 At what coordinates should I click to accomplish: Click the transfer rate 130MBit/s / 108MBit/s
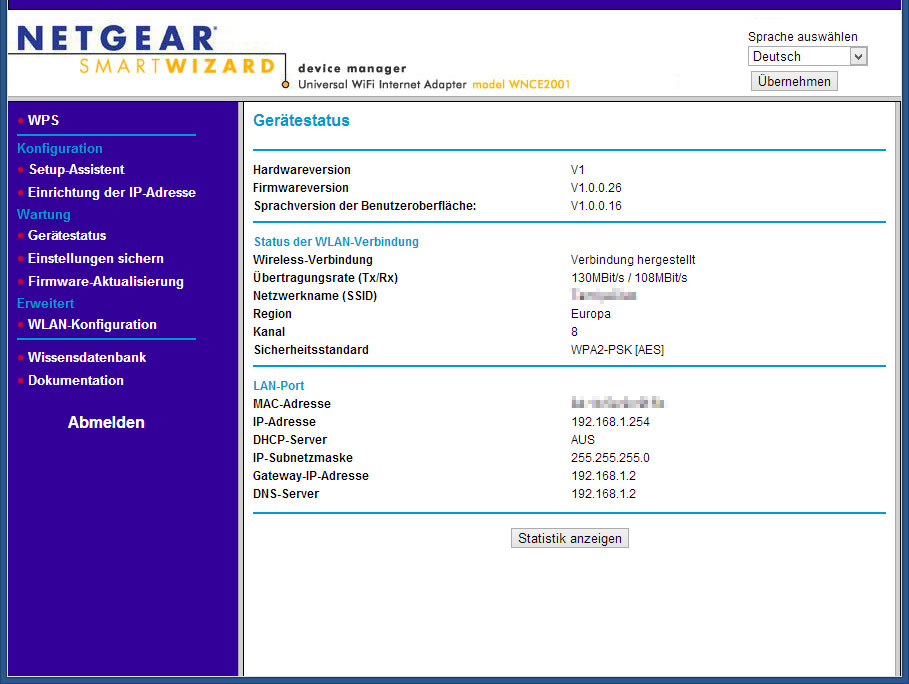(629, 278)
